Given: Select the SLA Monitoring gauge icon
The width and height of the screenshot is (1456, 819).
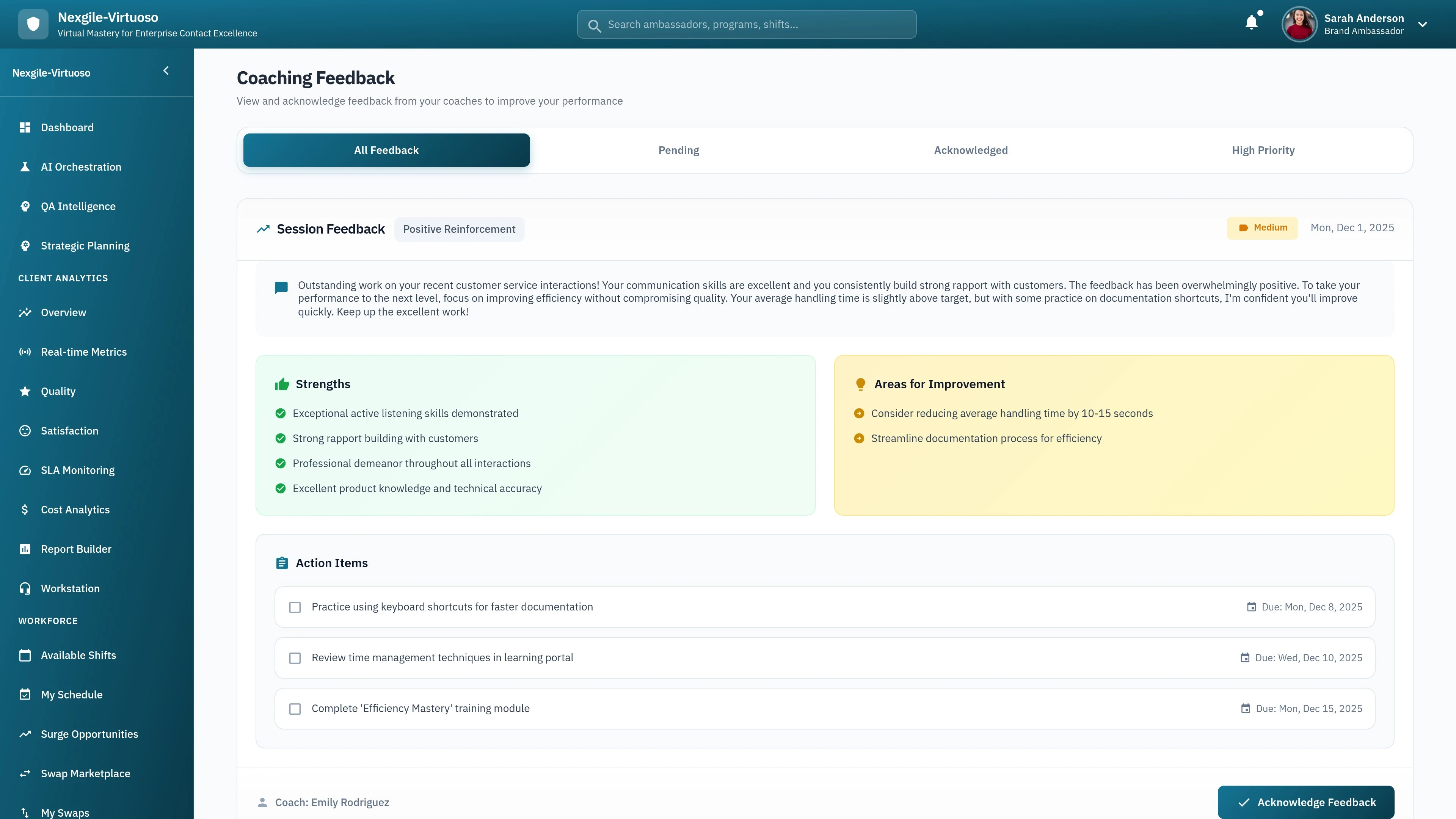Looking at the screenshot, I should 25,470.
